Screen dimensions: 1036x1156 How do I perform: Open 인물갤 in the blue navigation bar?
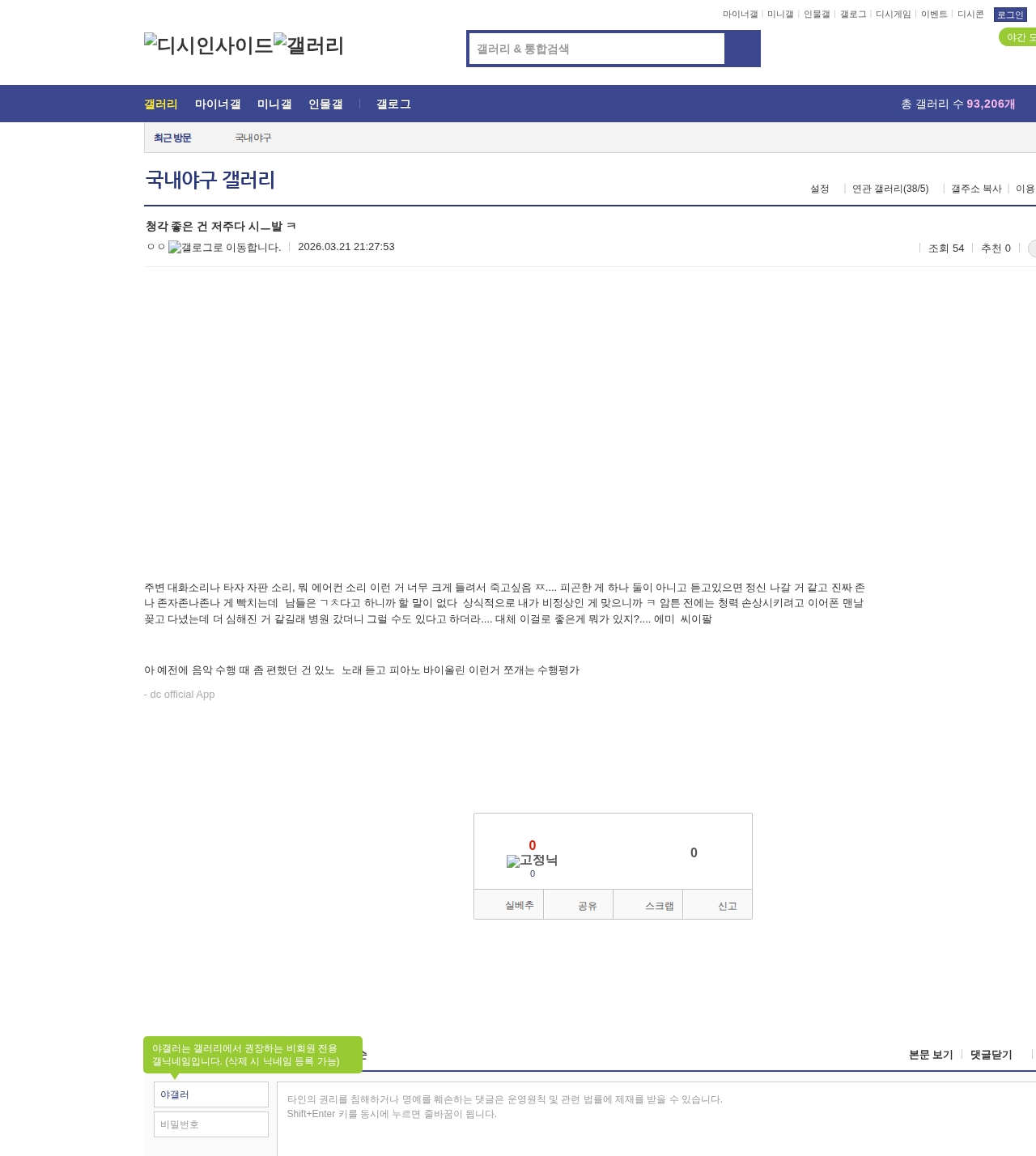[325, 104]
